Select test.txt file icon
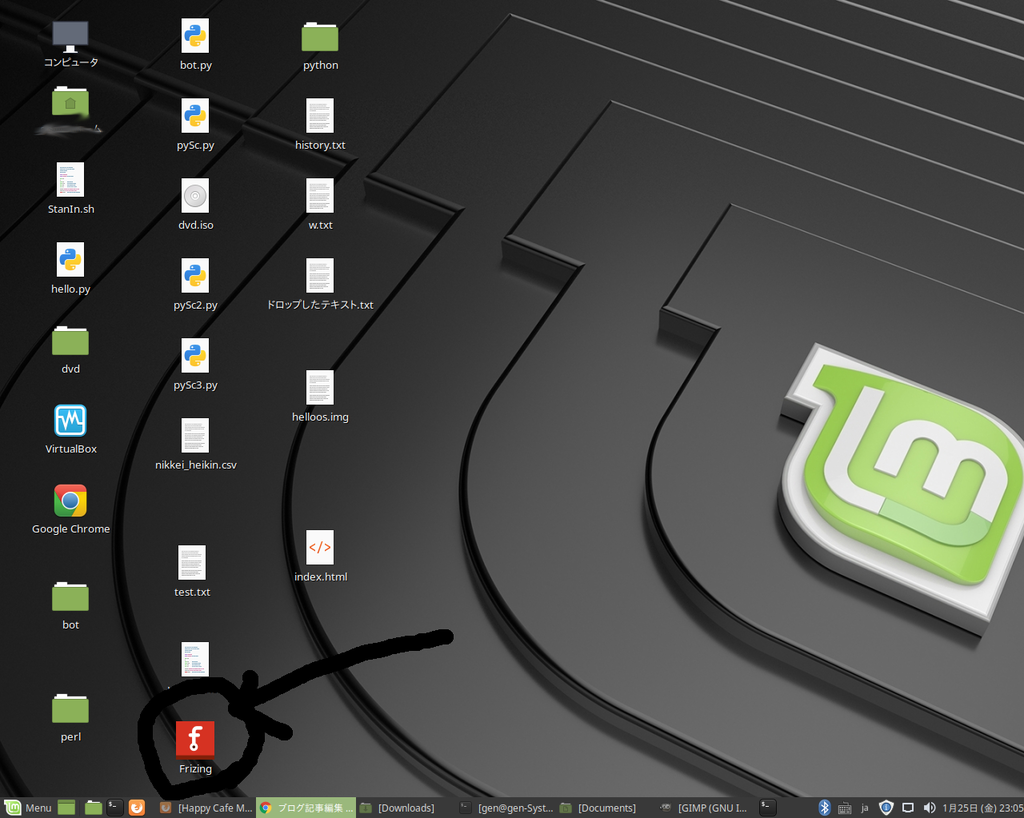 tap(192, 563)
